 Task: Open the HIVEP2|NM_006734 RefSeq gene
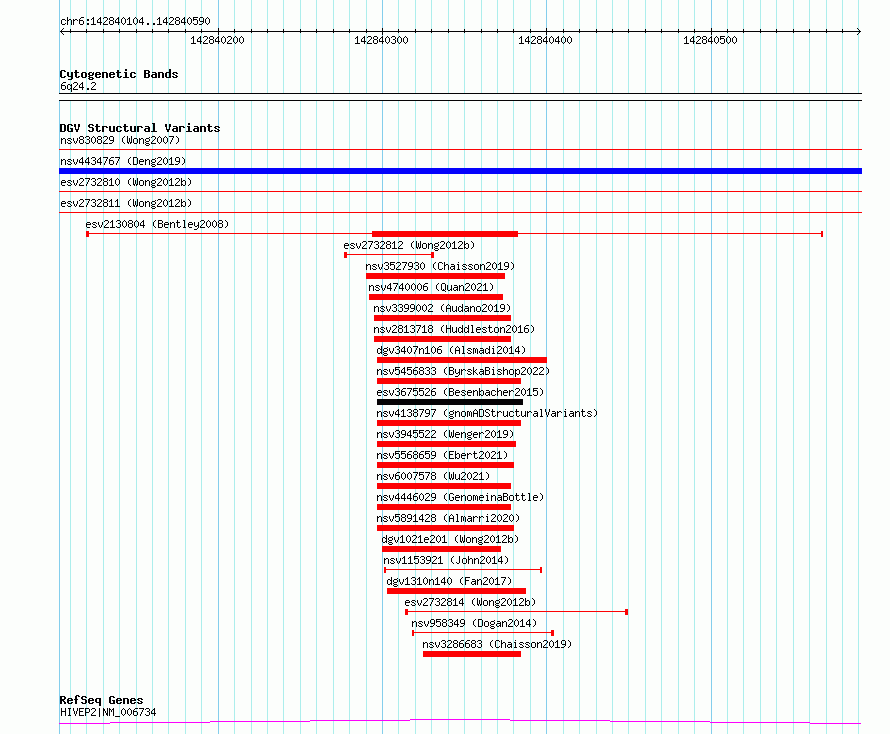[x=108, y=712]
